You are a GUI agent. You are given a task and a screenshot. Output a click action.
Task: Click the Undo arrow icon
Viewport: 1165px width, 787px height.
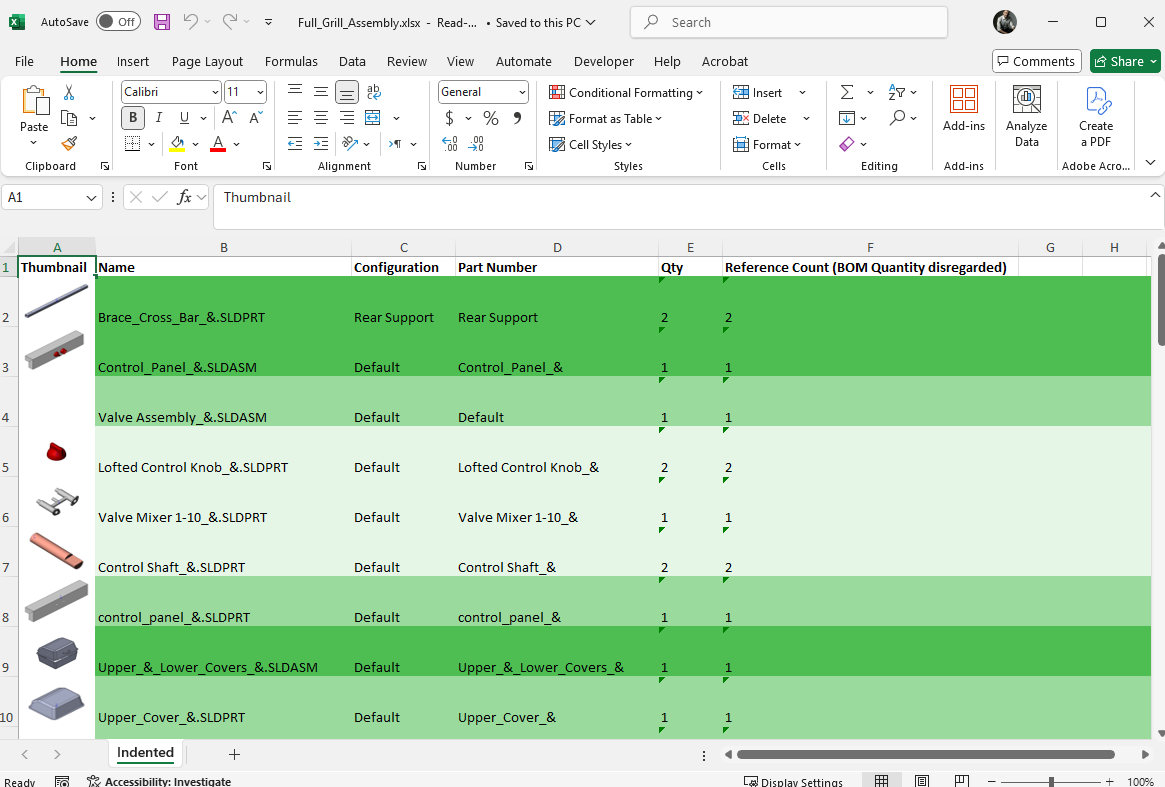191,22
